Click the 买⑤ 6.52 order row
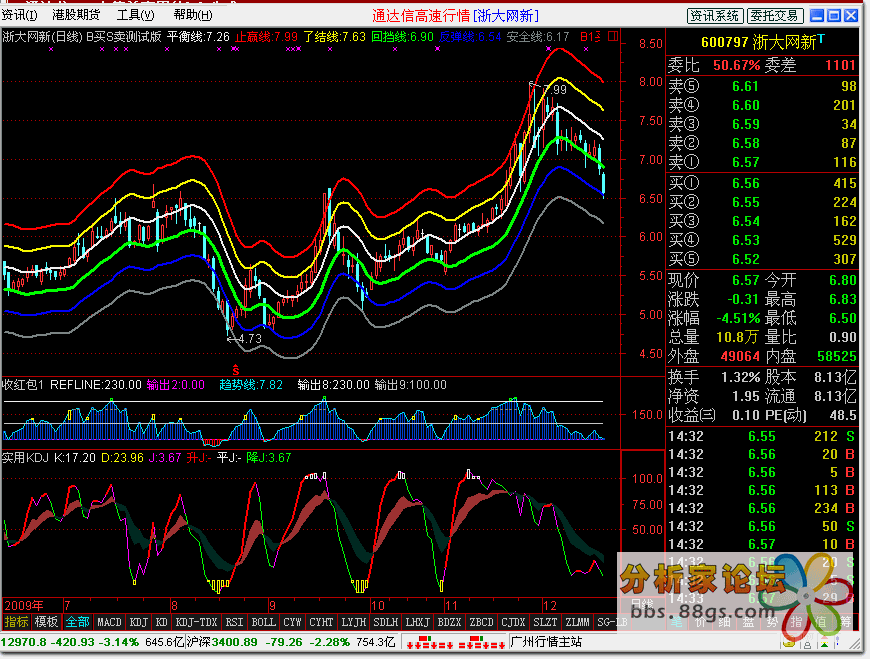The width and height of the screenshot is (870, 659). point(762,260)
